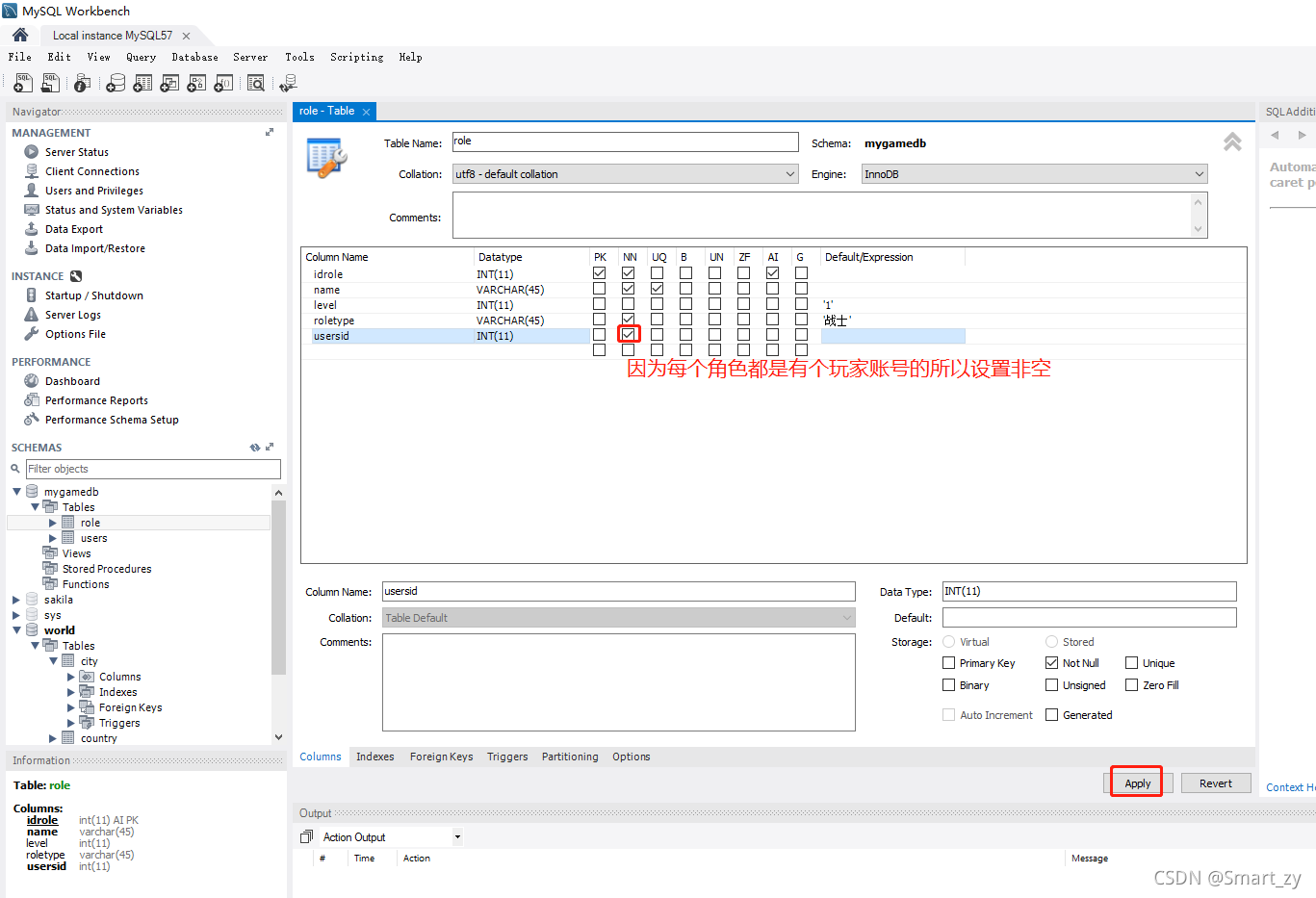
Task: Click the table editor wrench icon
Action: tap(326, 157)
